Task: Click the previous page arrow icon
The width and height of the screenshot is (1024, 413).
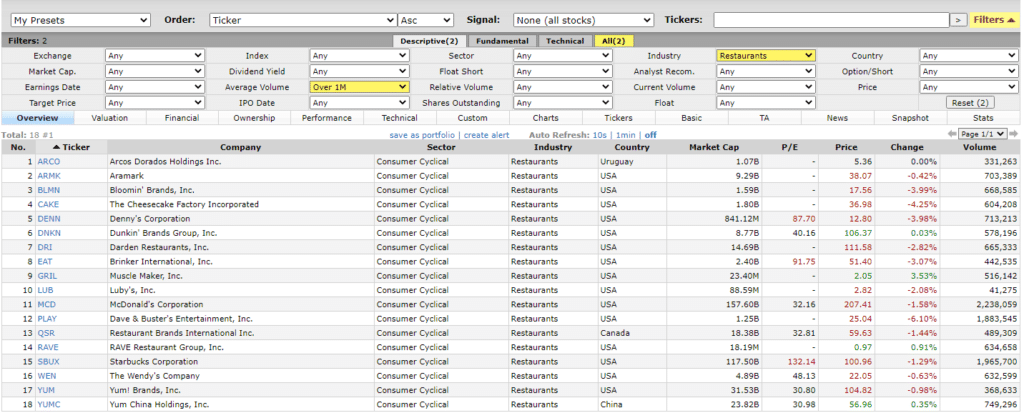Action: click(x=952, y=134)
